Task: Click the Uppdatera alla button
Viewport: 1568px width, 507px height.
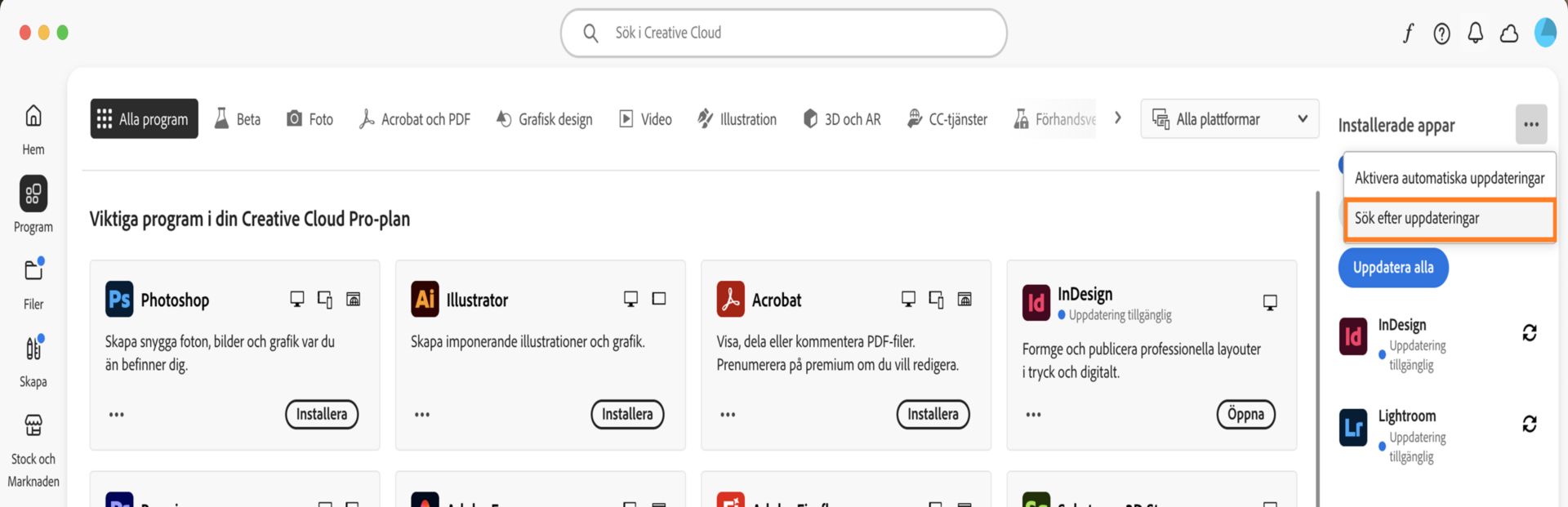Action: click(x=1393, y=268)
